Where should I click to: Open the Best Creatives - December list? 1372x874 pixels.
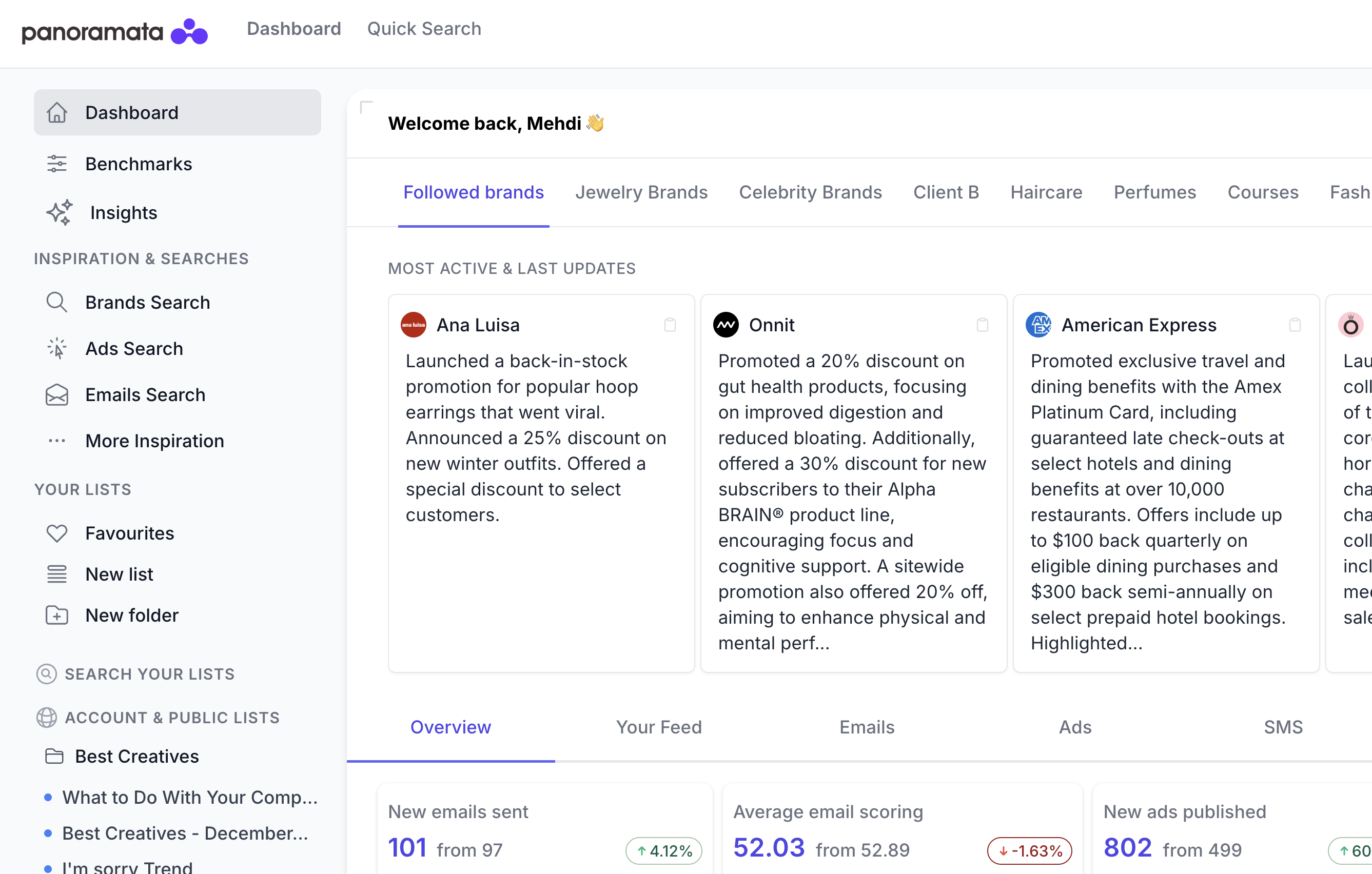tap(185, 833)
